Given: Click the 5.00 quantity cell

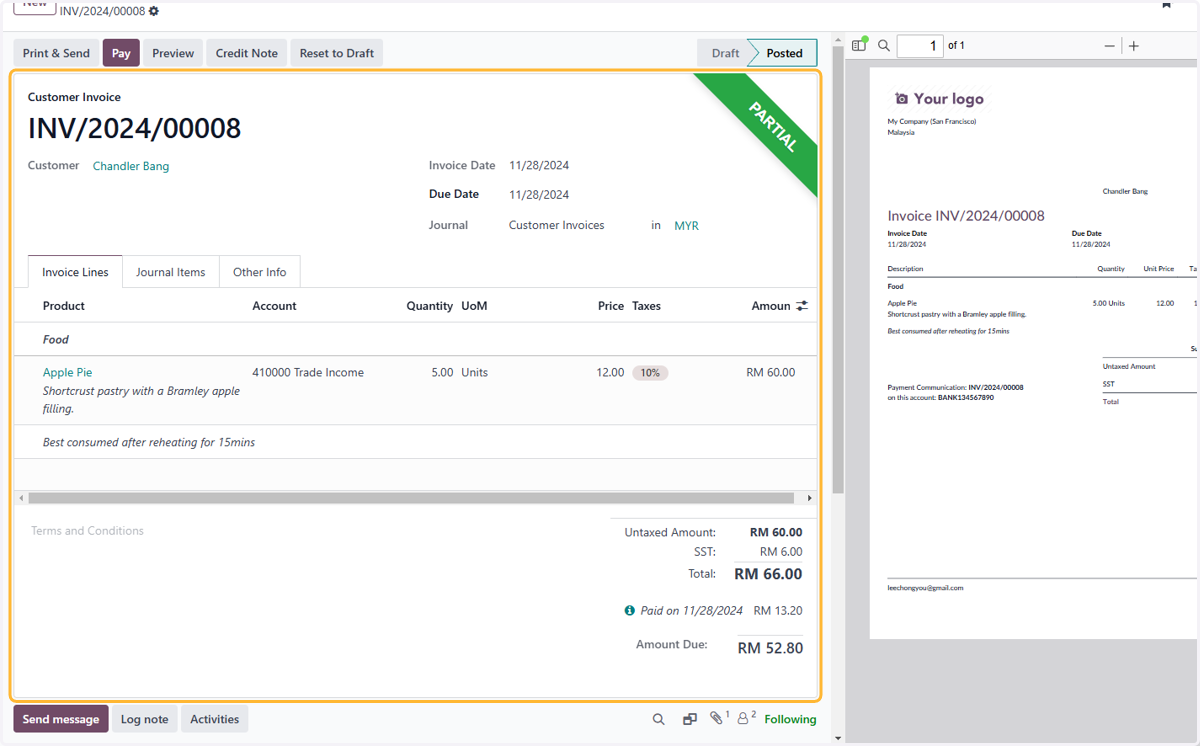Looking at the screenshot, I should pyautogui.click(x=442, y=372).
